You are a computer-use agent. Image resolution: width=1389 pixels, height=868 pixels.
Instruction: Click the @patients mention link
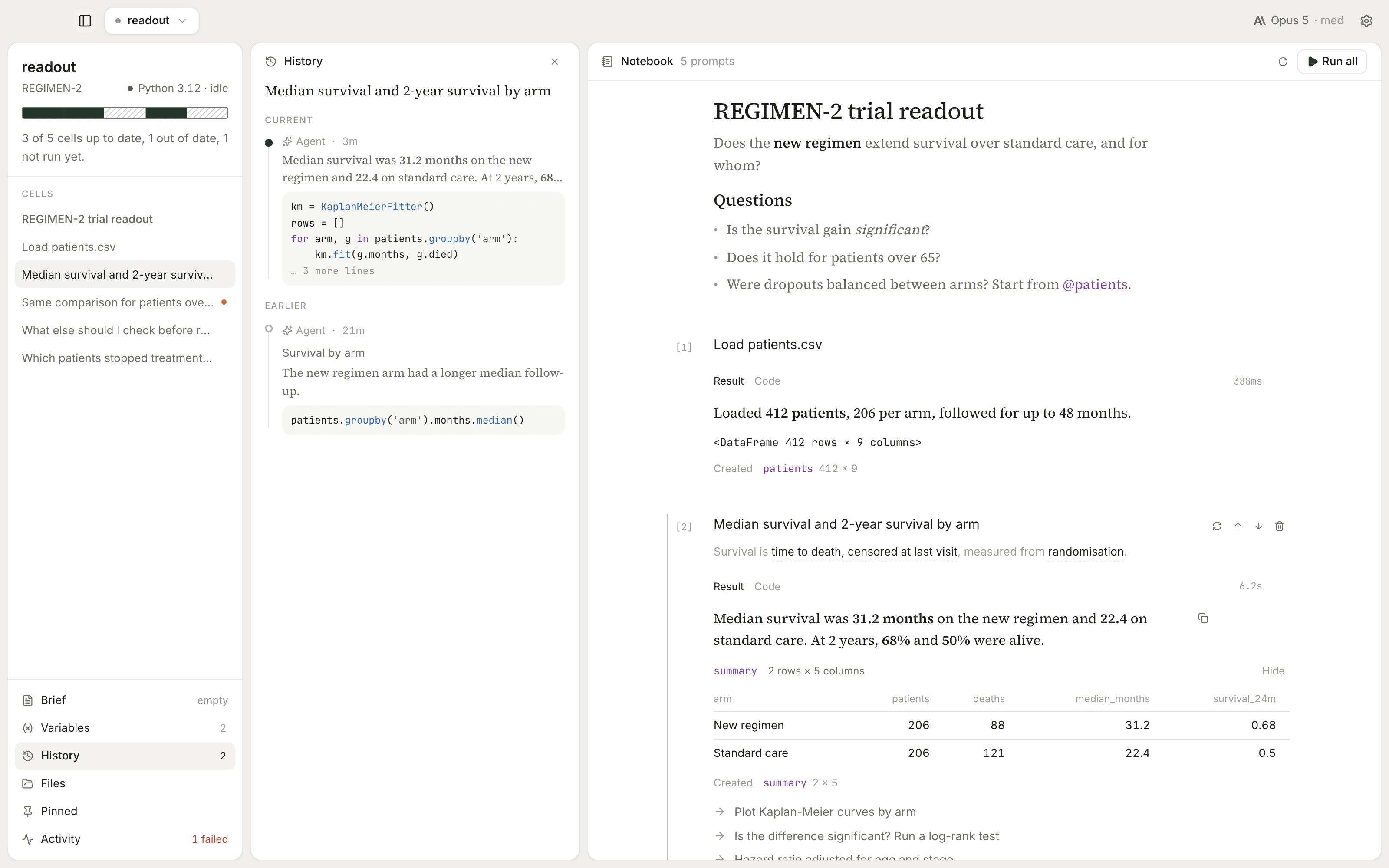pos(1095,285)
